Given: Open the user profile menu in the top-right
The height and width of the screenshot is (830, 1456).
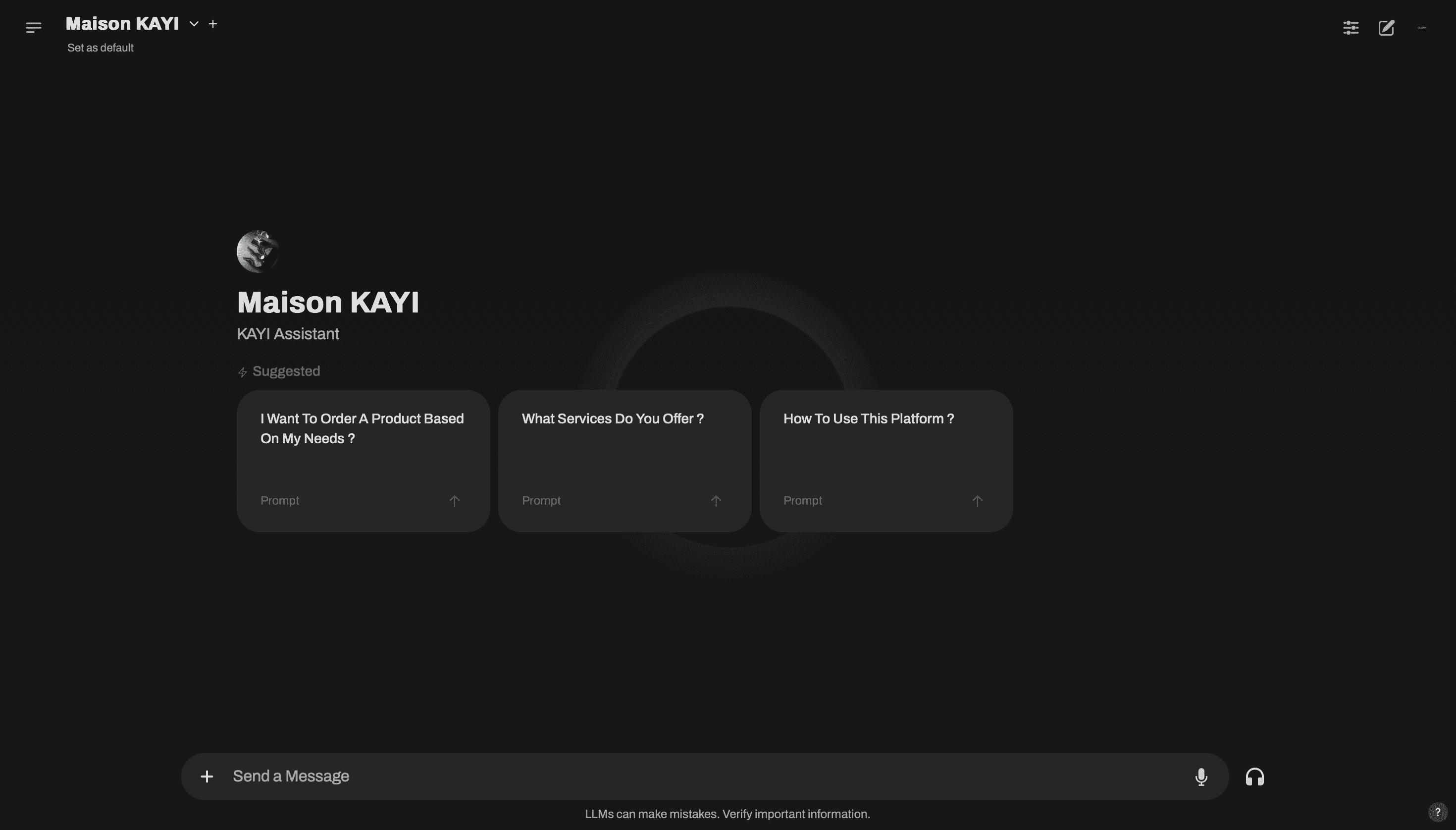Looking at the screenshot, I should point(1422,27).
